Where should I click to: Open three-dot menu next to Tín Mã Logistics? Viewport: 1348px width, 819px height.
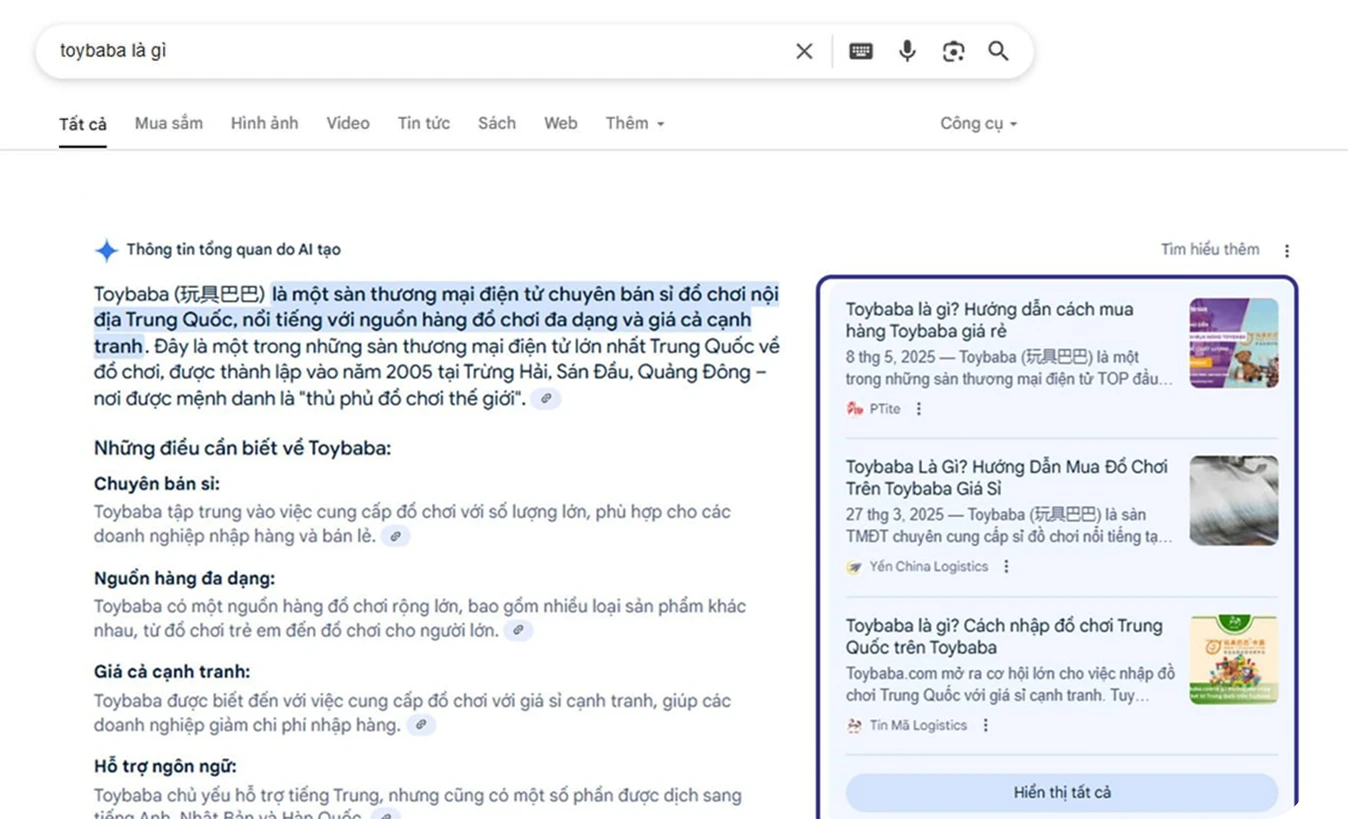click(985, 725)
